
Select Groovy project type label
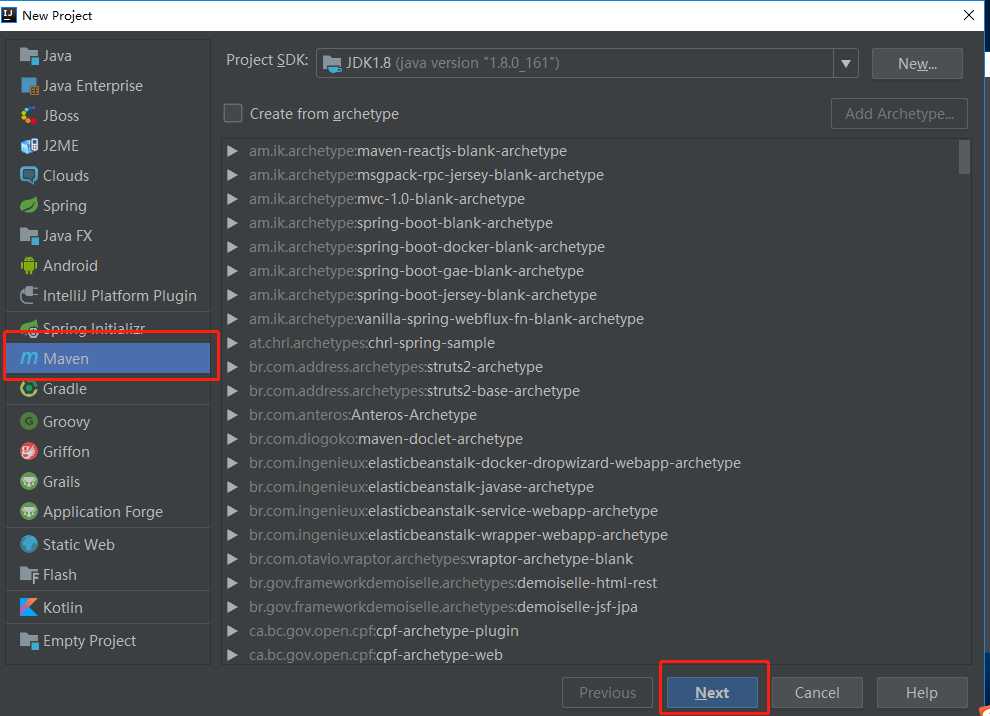[66, 422]
